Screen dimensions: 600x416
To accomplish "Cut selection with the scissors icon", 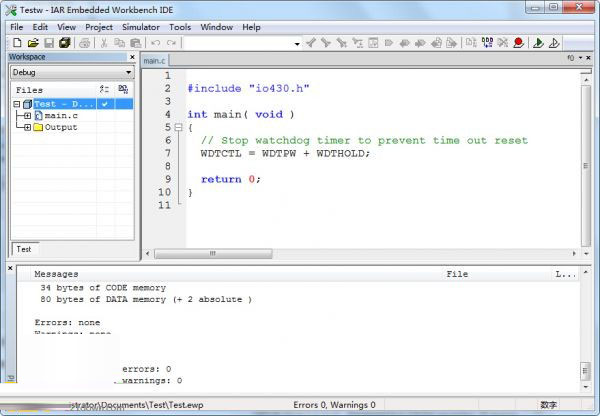I will (x=104, y=43).
